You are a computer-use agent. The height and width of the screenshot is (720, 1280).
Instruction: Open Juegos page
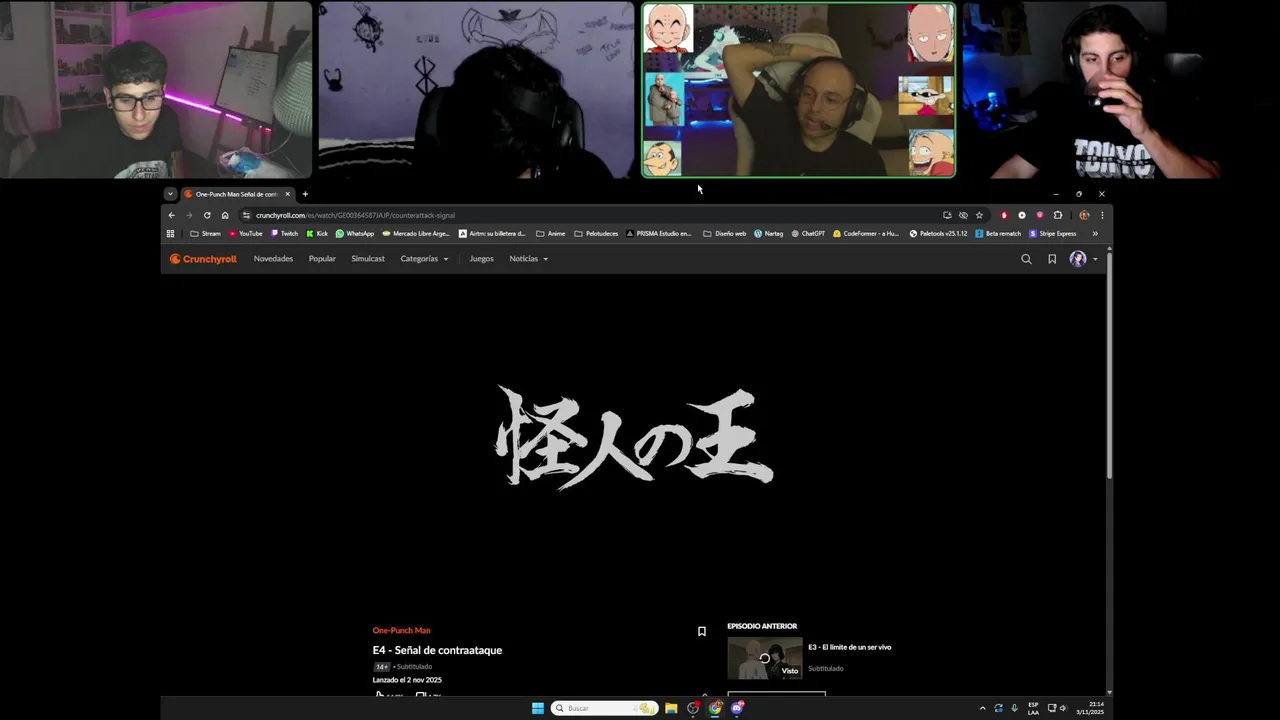(x=481, y=259)
